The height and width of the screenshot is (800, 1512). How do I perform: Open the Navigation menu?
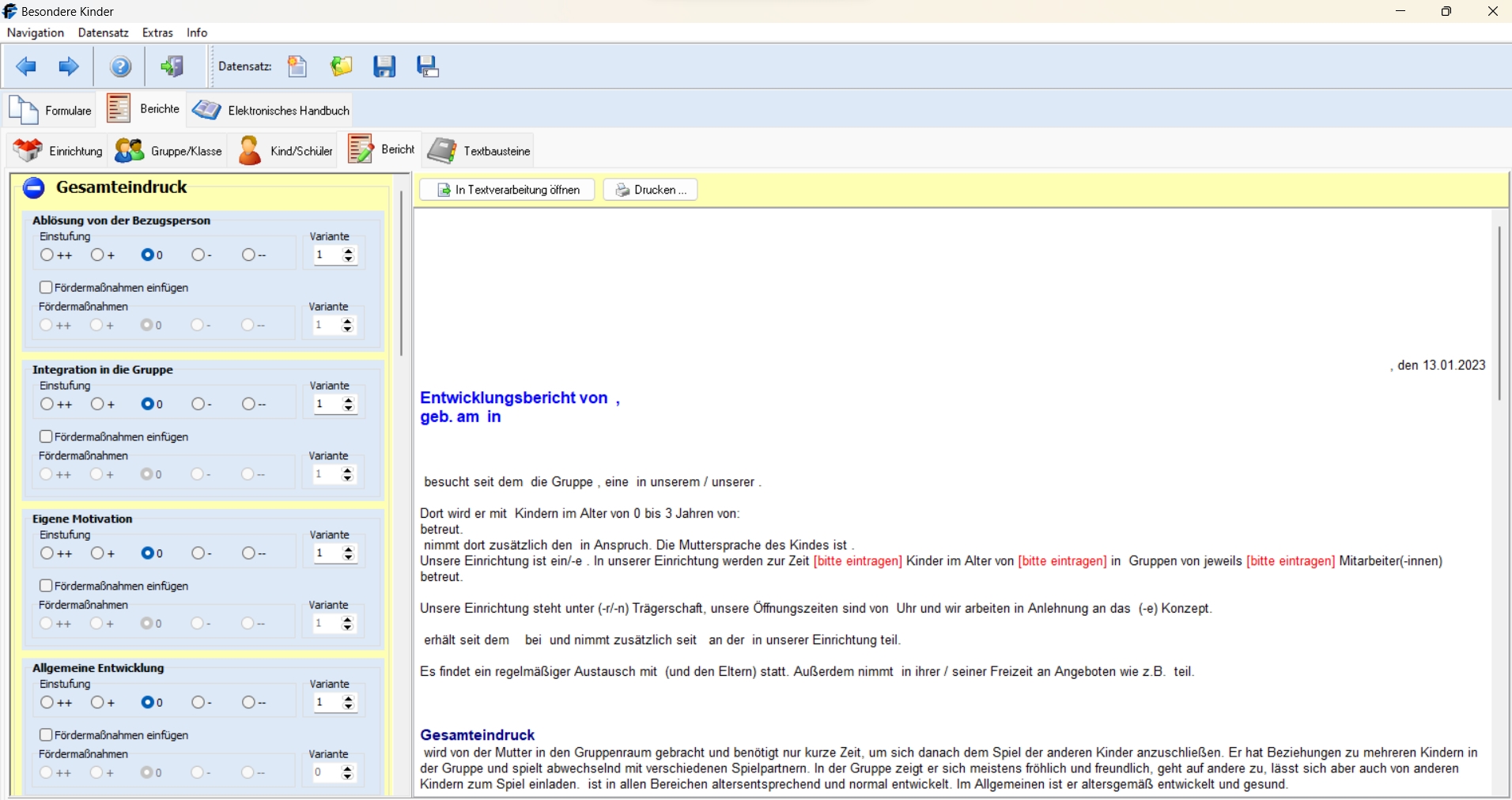coord(36,32)
